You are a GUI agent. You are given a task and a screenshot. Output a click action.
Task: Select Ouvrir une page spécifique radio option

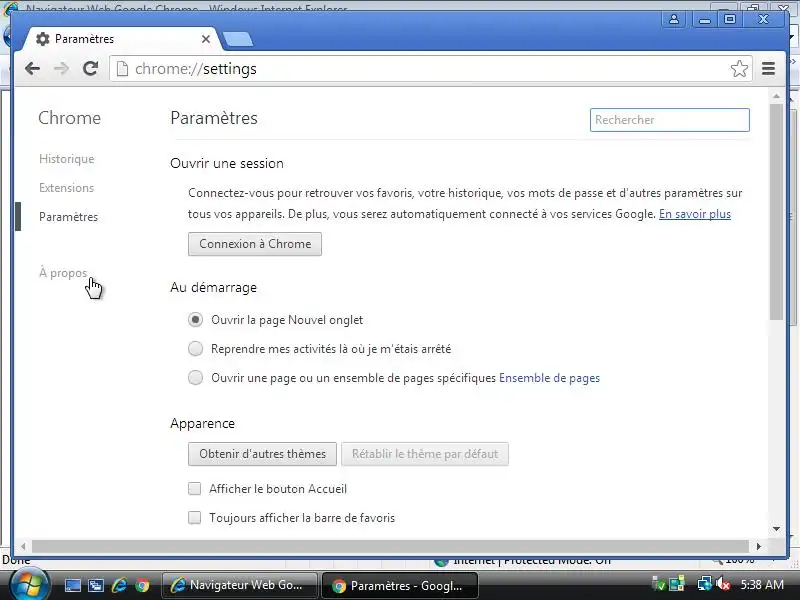coord(195,378)
